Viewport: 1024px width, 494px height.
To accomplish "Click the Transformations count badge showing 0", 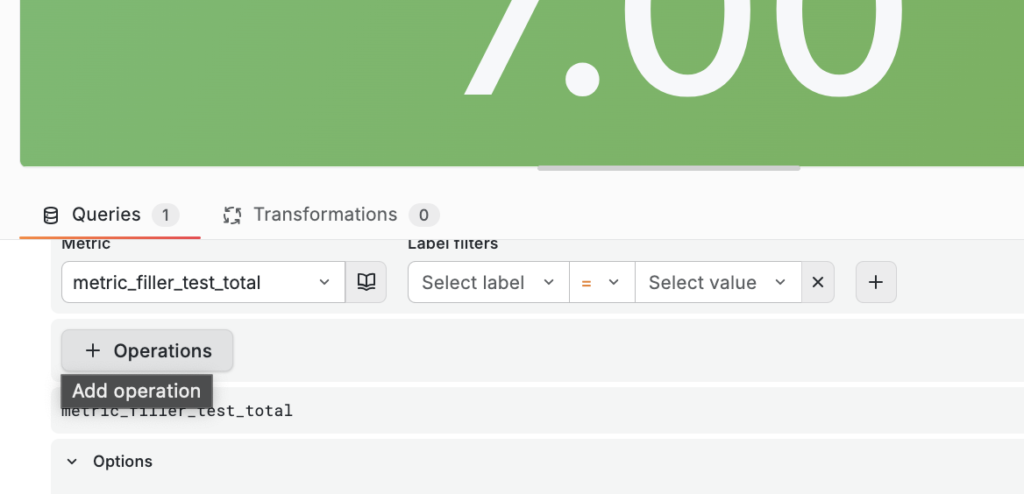I will click(x=424, y=215).
